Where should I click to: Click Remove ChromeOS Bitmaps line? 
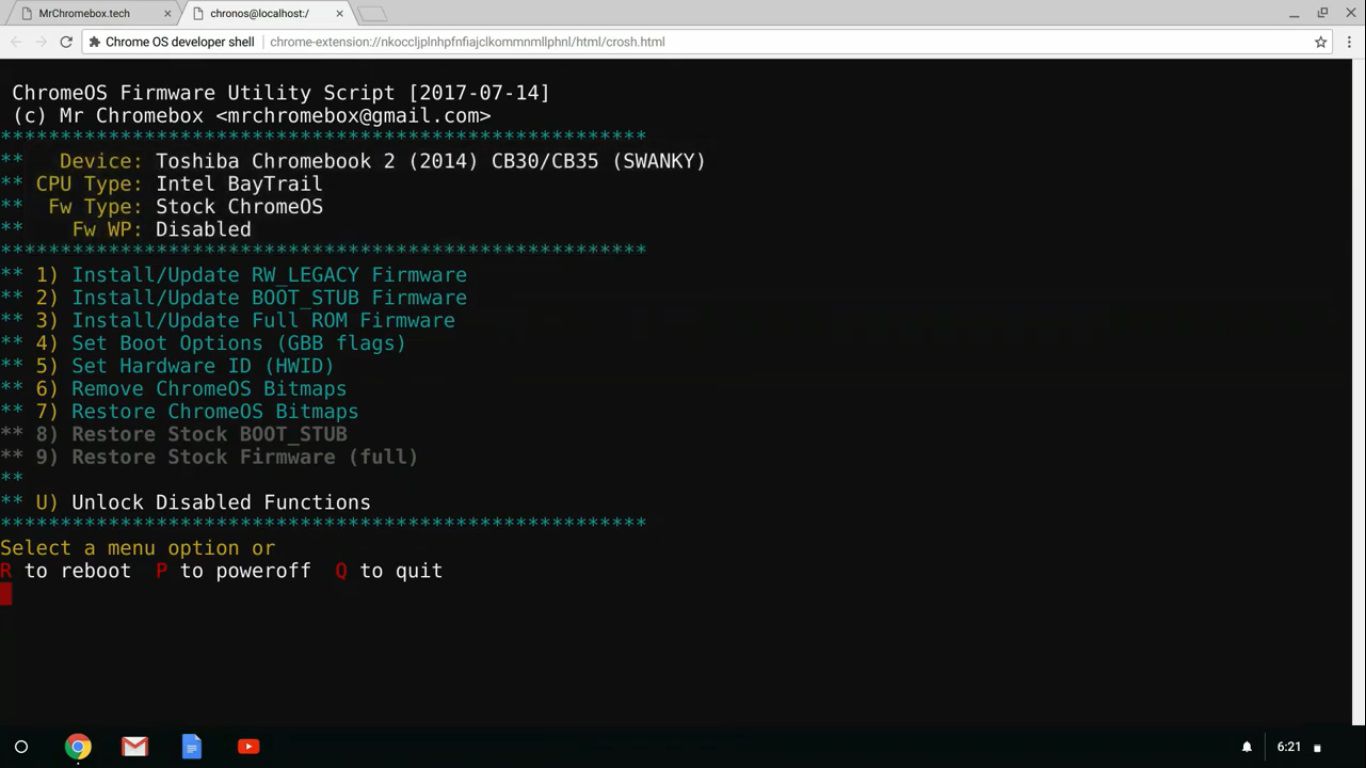pos(209,389)
